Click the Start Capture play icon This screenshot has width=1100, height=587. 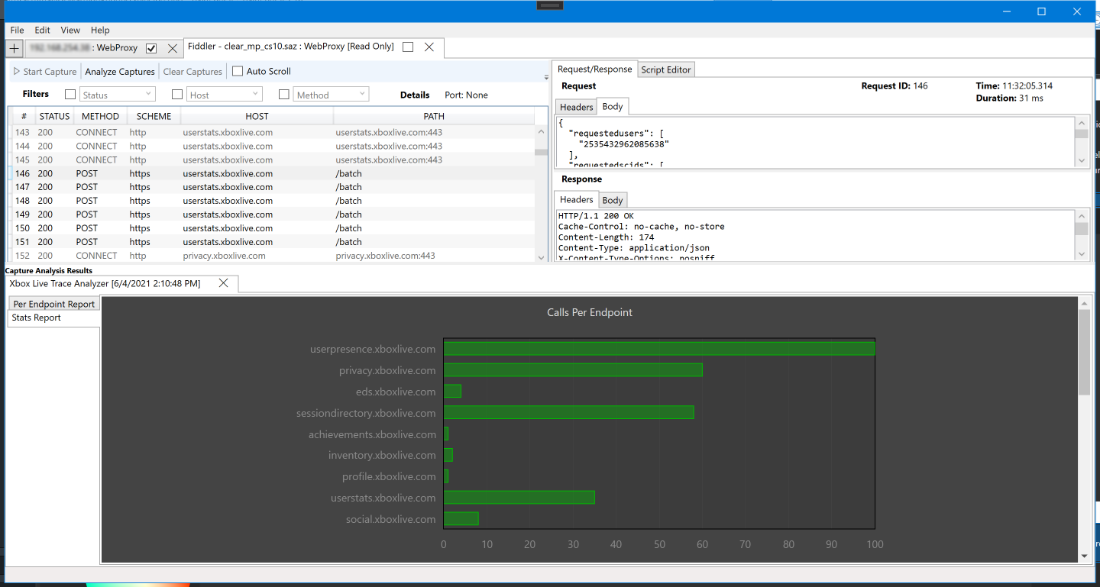pos(17,72)
